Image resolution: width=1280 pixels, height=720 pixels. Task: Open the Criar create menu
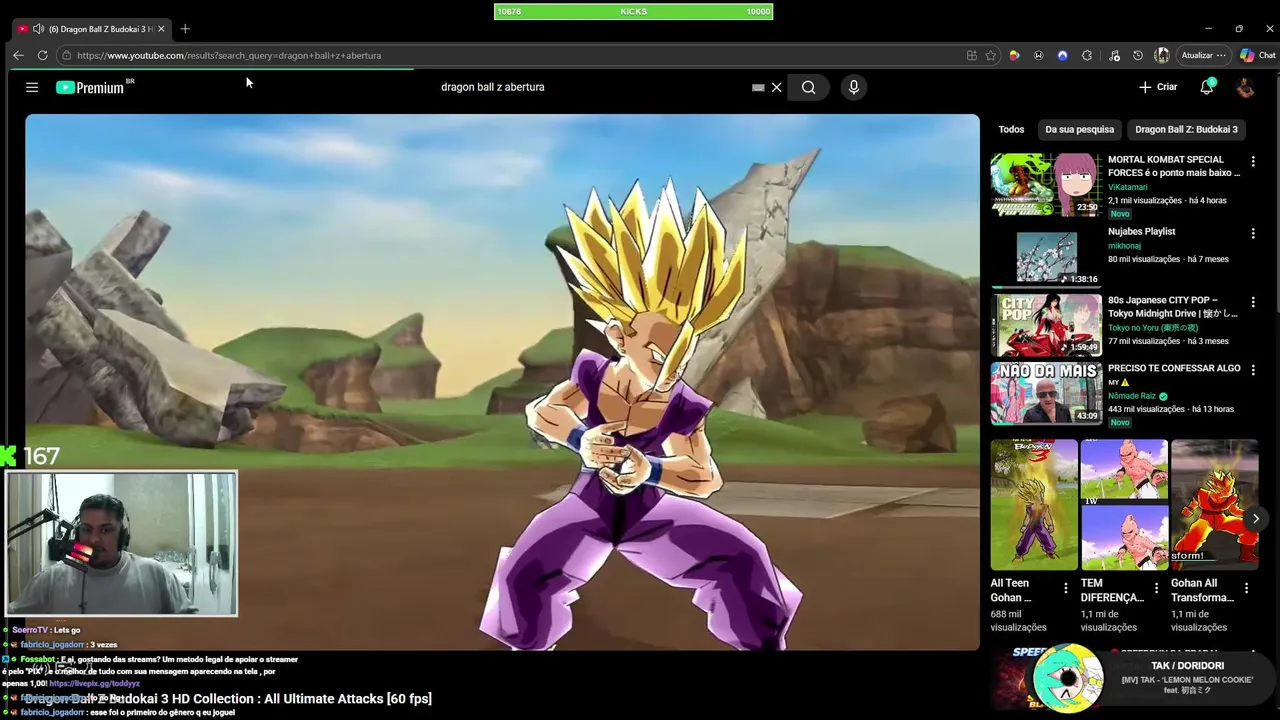coord(1158,87)
